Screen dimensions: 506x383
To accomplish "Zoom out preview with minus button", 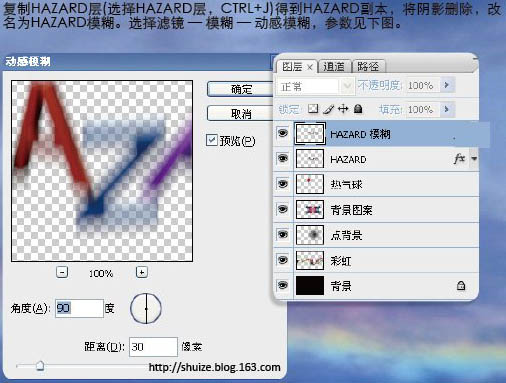I will 62,272.
